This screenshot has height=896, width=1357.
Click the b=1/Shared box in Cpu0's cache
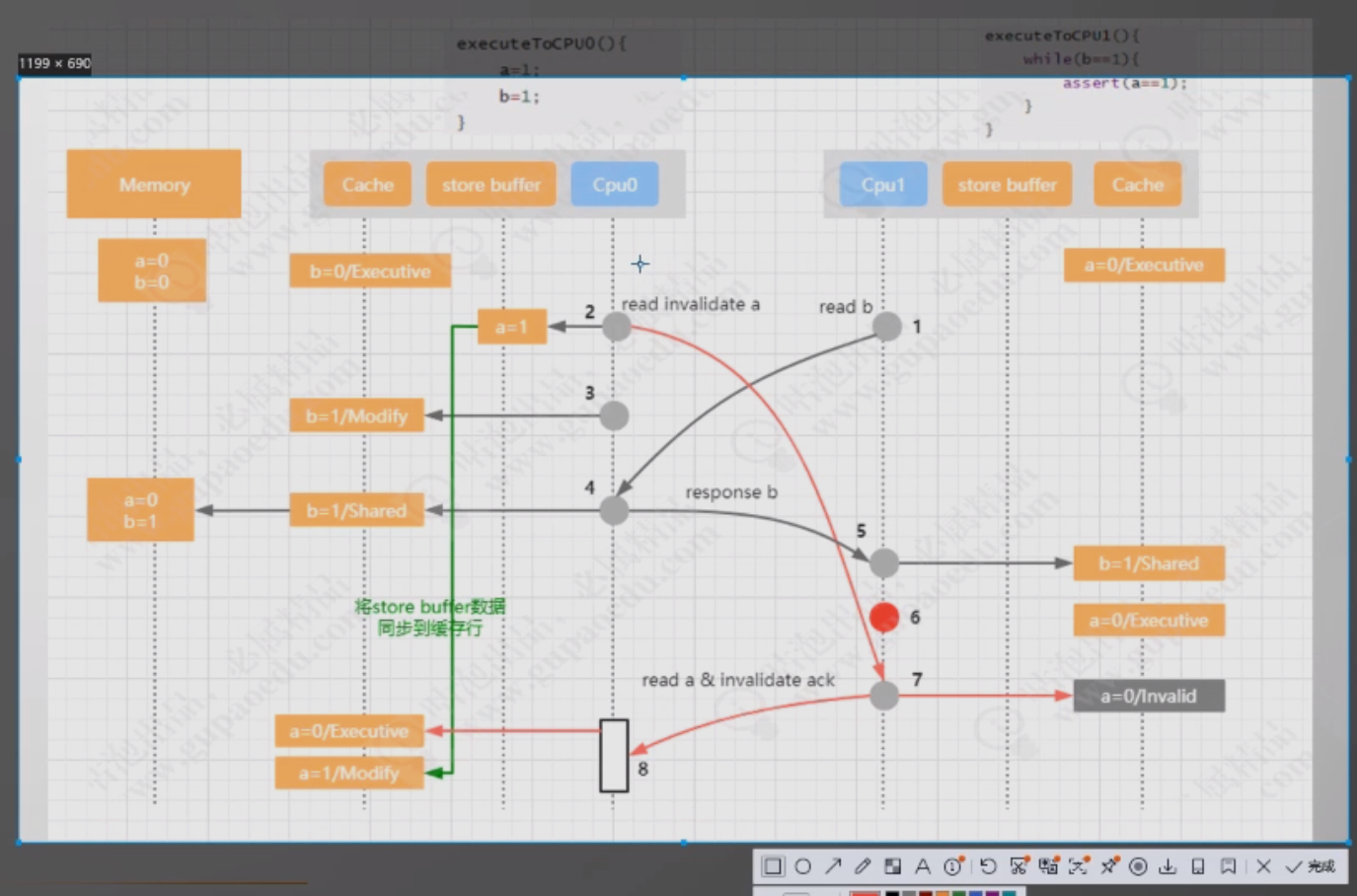pos(356,510)
